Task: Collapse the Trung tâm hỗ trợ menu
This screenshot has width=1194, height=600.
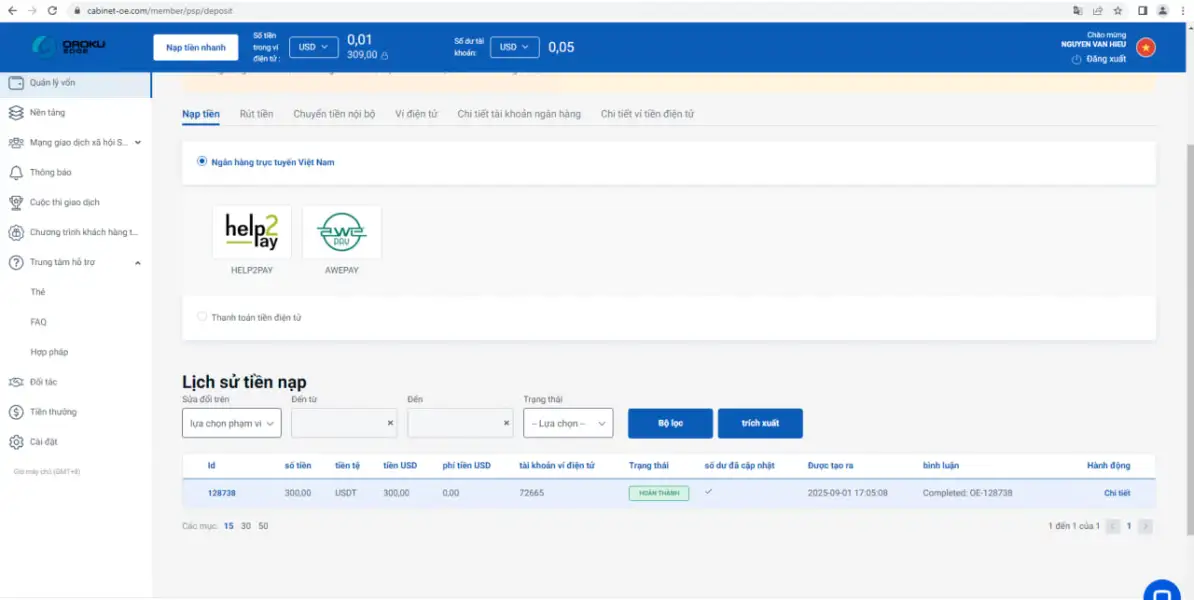Action: (138, 262)
